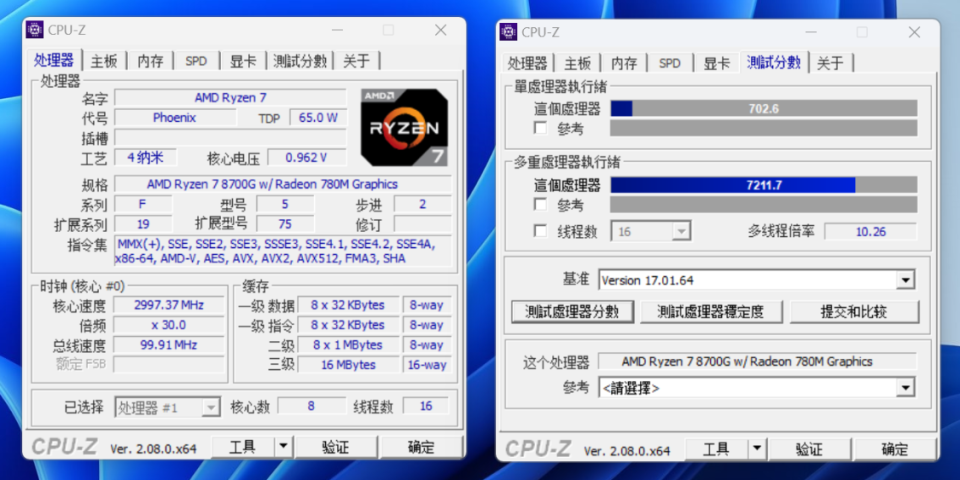Click the CPU-Z footer logo in the left window
This screenshot has height=480, width=960.
pyautogui.click(x=65, y=448)
